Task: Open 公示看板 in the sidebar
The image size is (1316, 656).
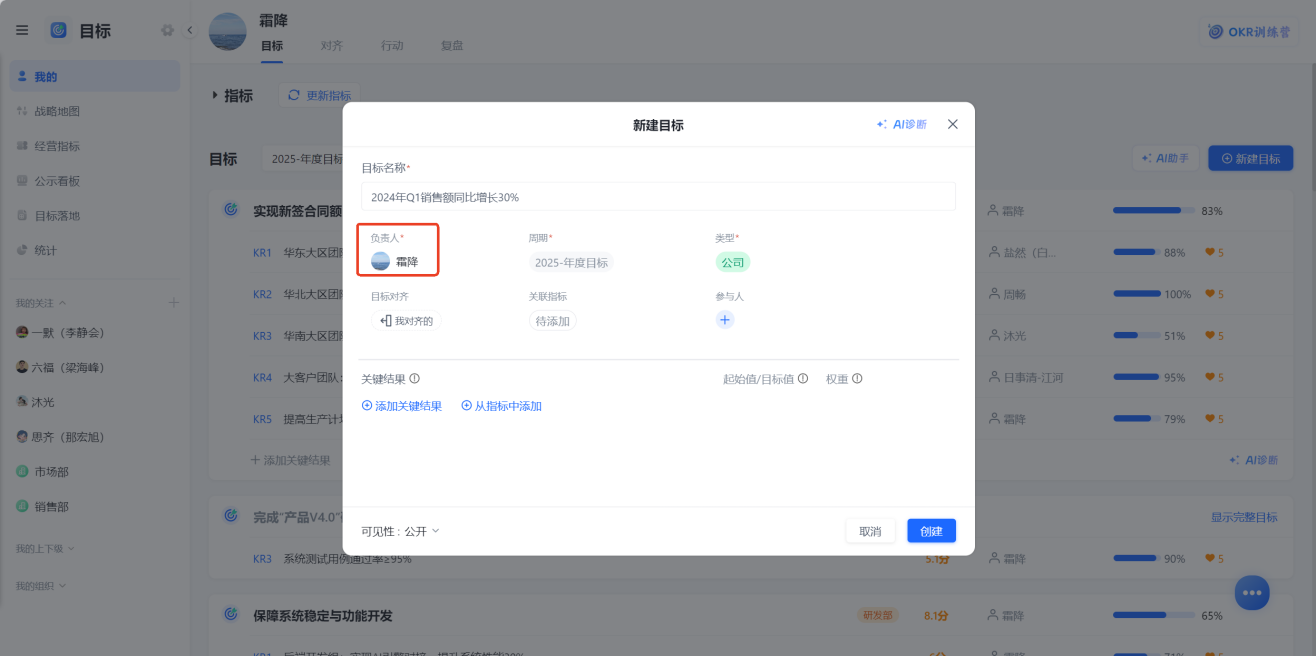Action: point(95,181)
